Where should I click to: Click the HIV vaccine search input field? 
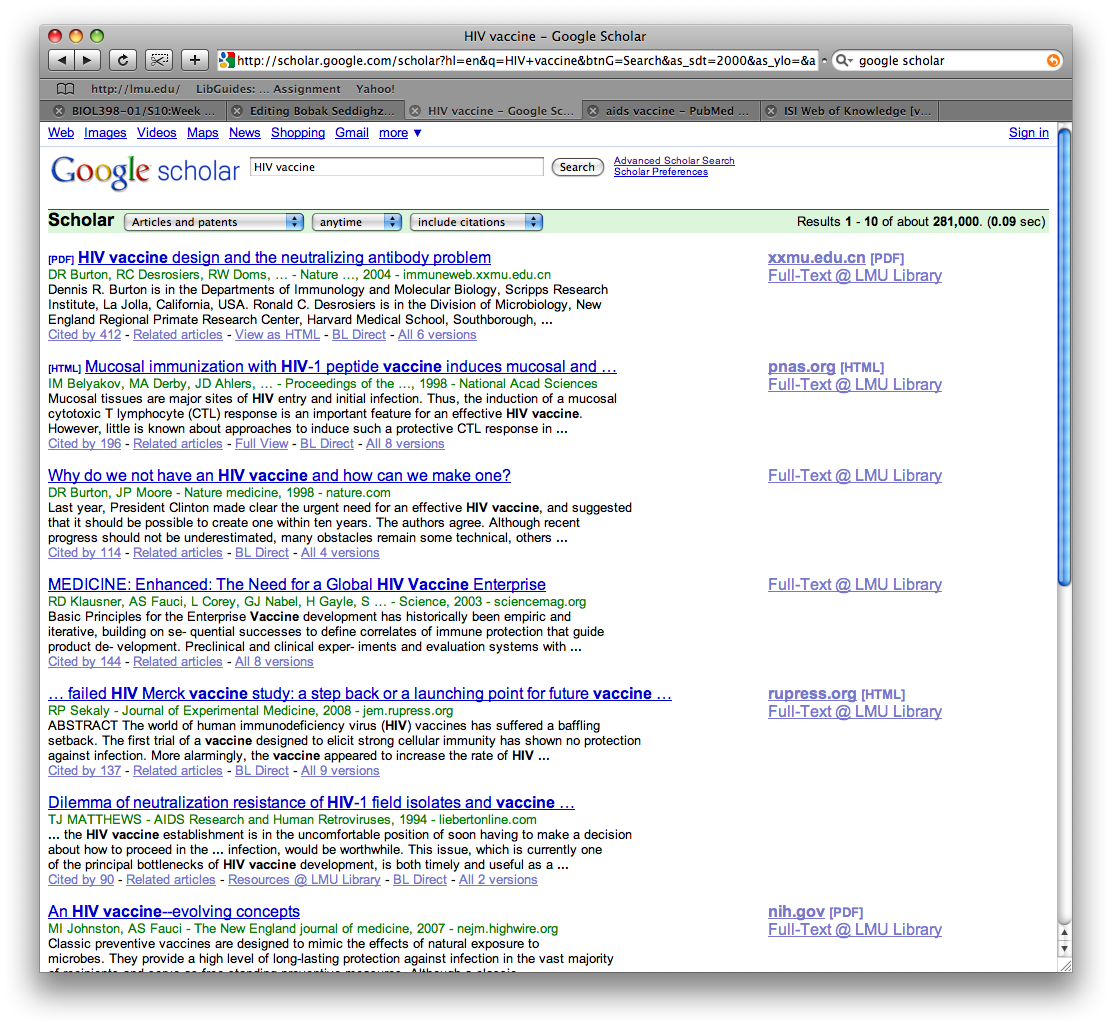pyautogui.click(x=396, y=167)
